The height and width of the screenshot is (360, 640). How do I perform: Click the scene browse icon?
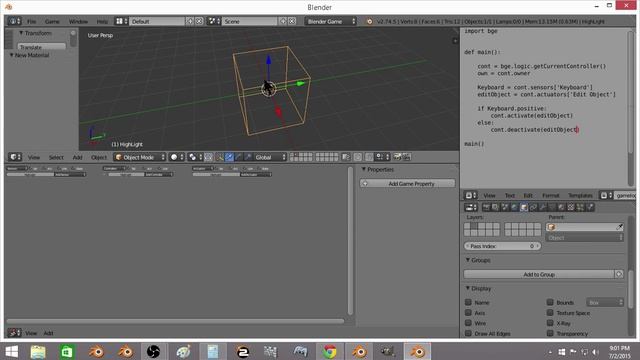click(x=214, y=21)
